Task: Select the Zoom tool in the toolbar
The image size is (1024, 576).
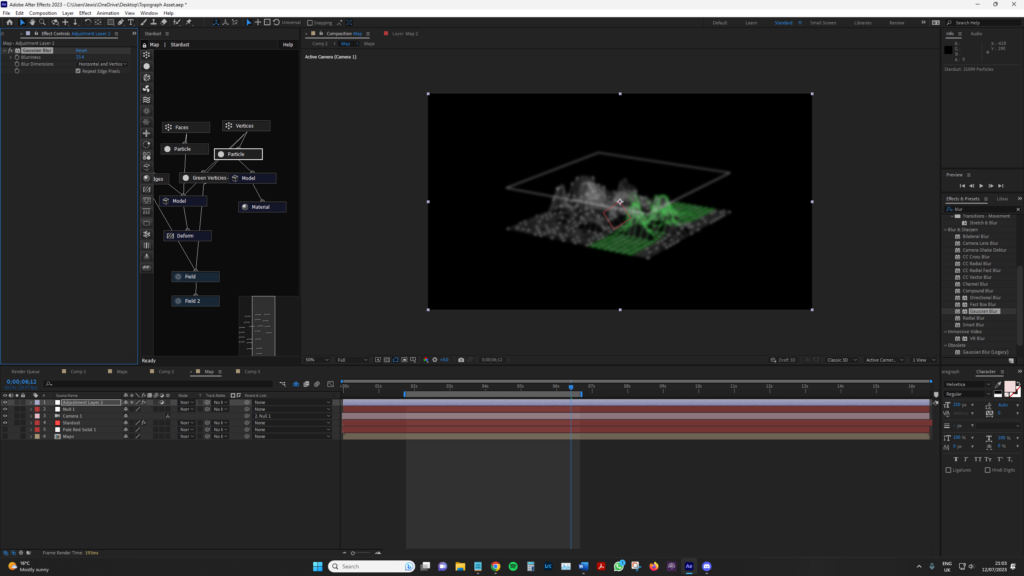Action: coord(43,22)
